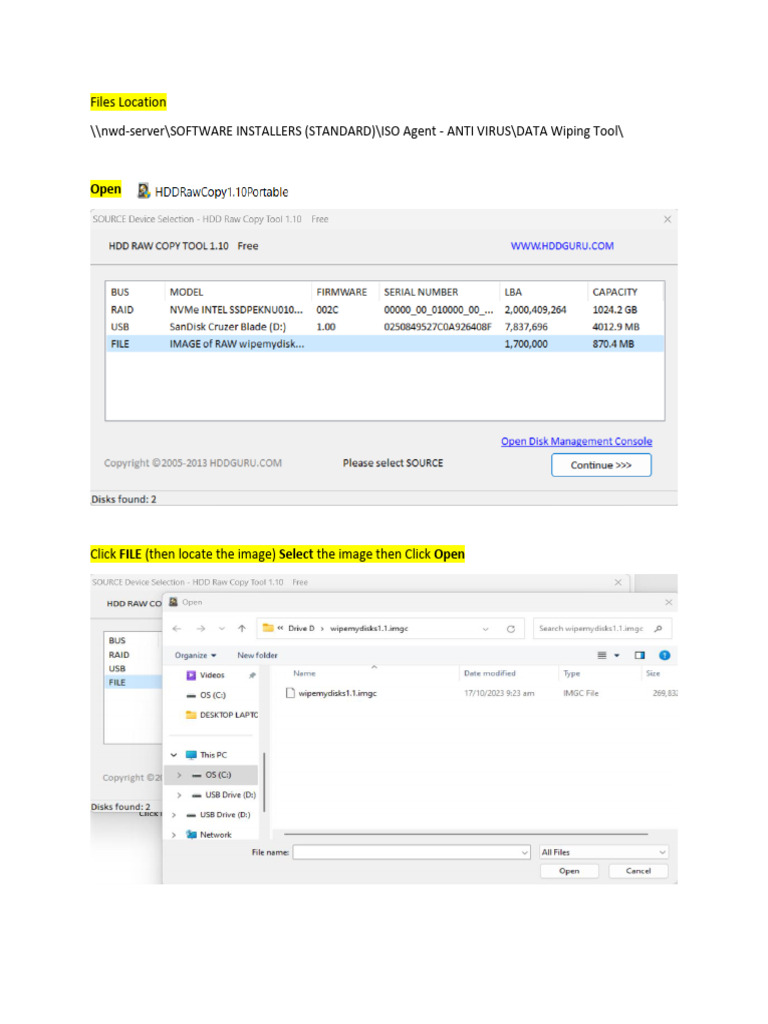Select FILE row in background HDD Raw Copy window
Screen dimensions: 768x1024
tap(133, 682)
